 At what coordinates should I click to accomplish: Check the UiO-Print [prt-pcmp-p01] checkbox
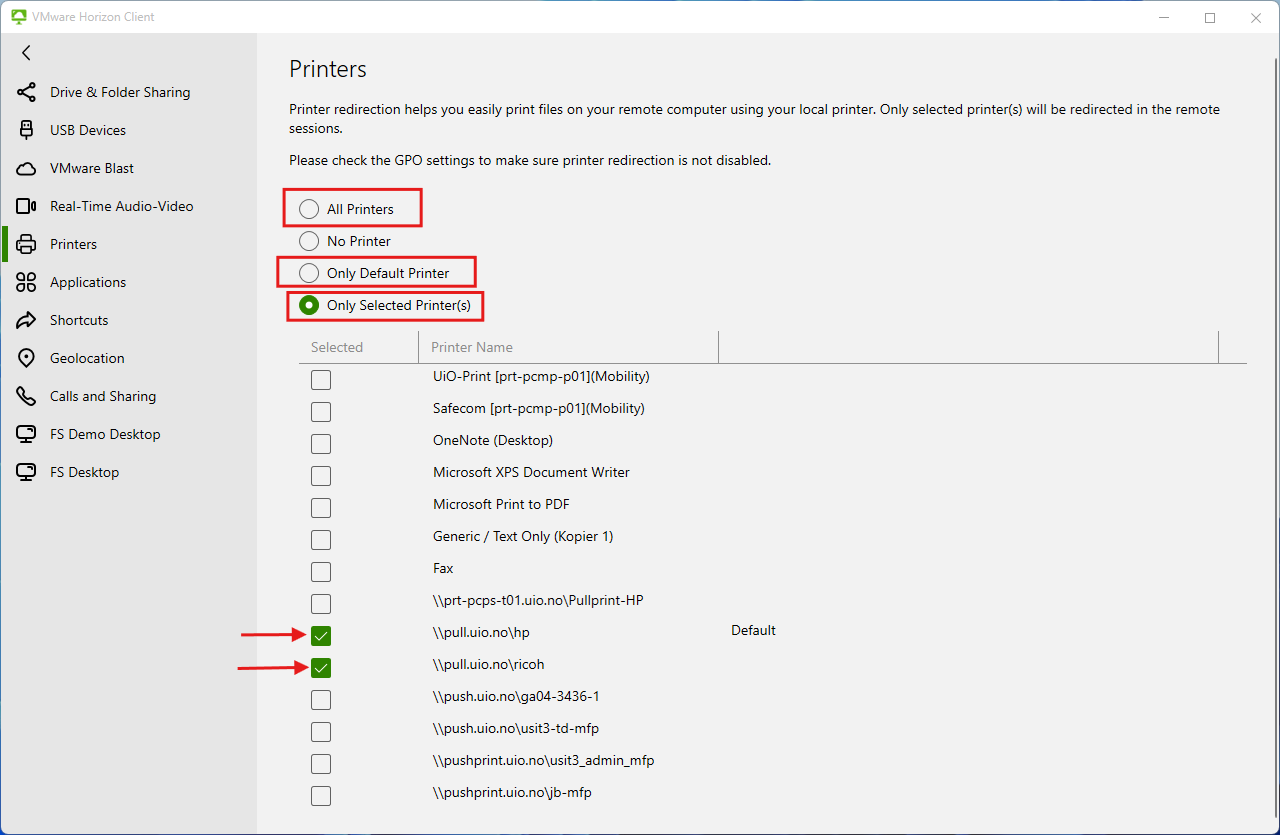point(321,380)
